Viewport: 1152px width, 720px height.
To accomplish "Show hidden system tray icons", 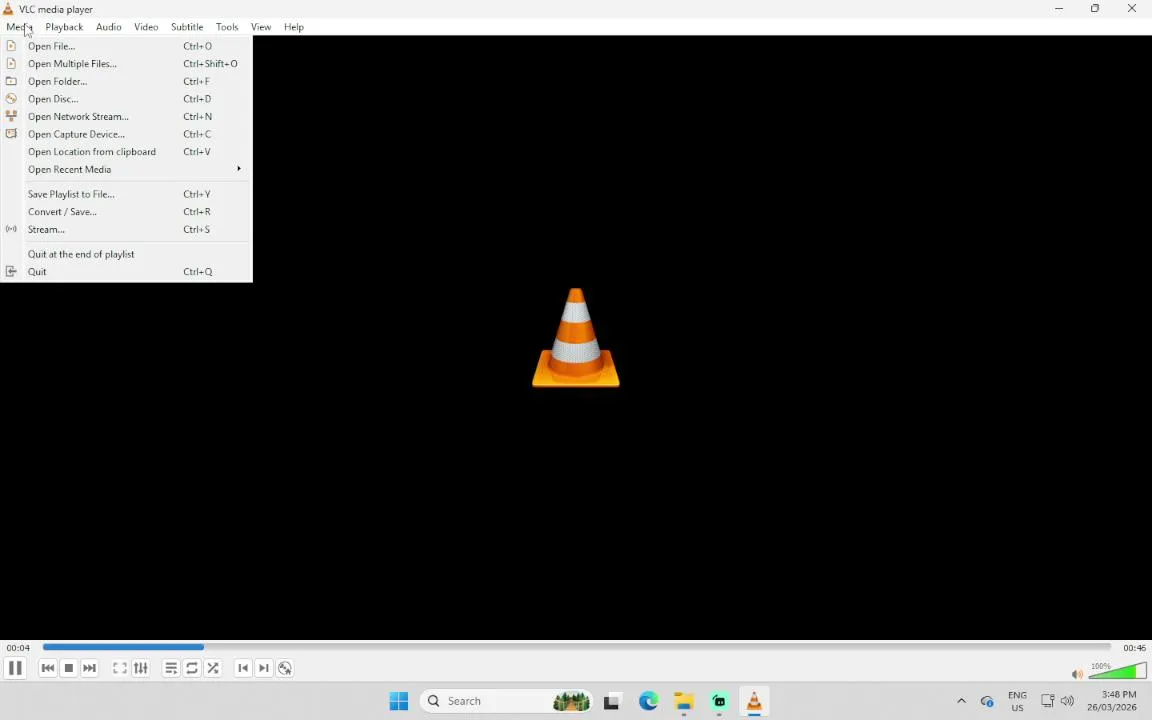I will click(x=961, y=701).
